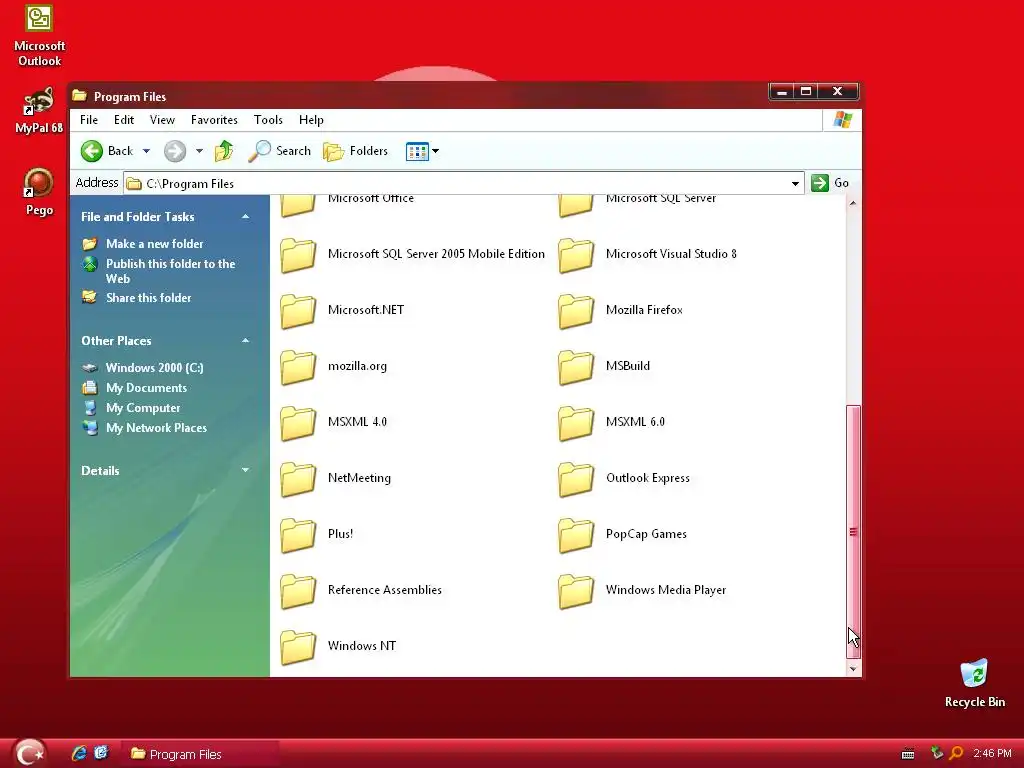This screenshot has width=1024, height=768.
Task: Select the Microsoft Visual Studio 8 folder
Action: point(648,255)
